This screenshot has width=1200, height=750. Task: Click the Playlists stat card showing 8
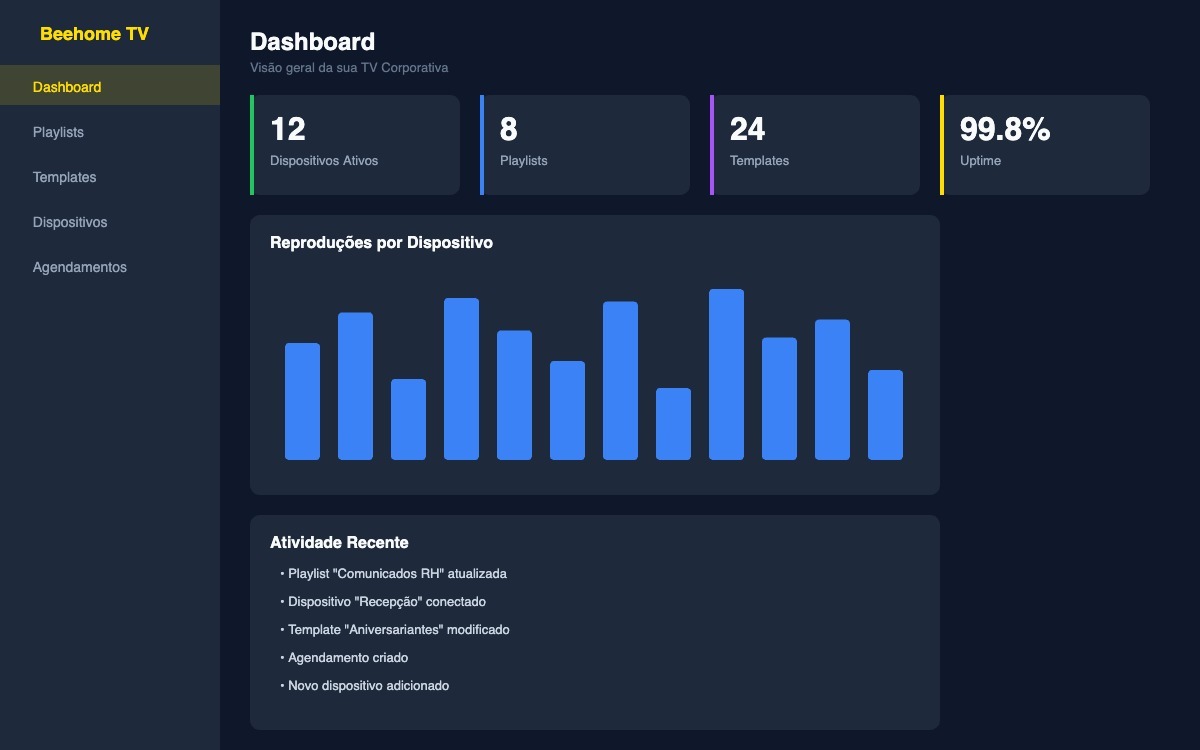click(x=585, y=144)
